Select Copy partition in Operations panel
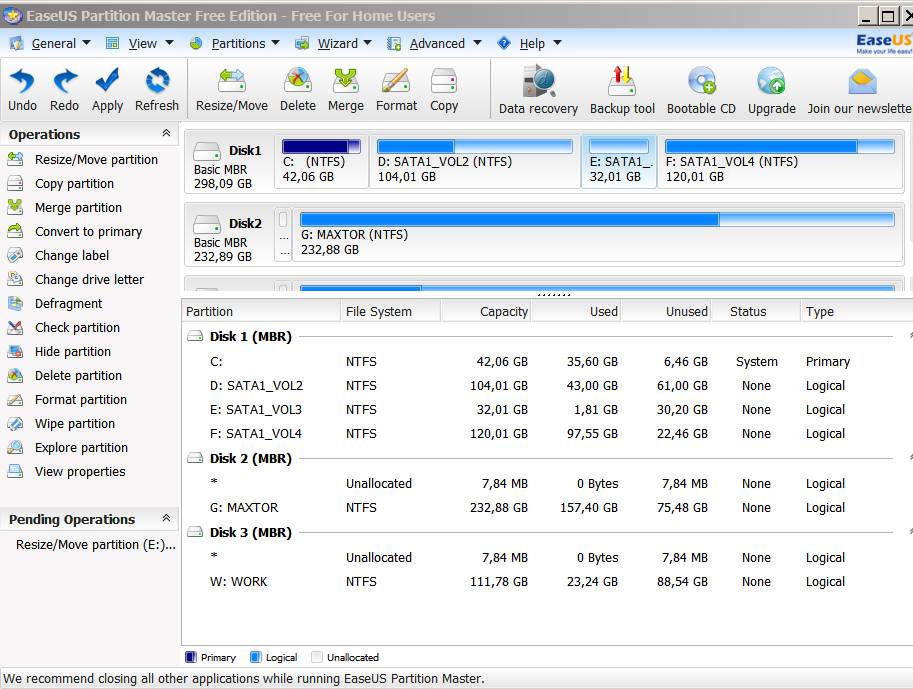 click(x=61, y=183)
